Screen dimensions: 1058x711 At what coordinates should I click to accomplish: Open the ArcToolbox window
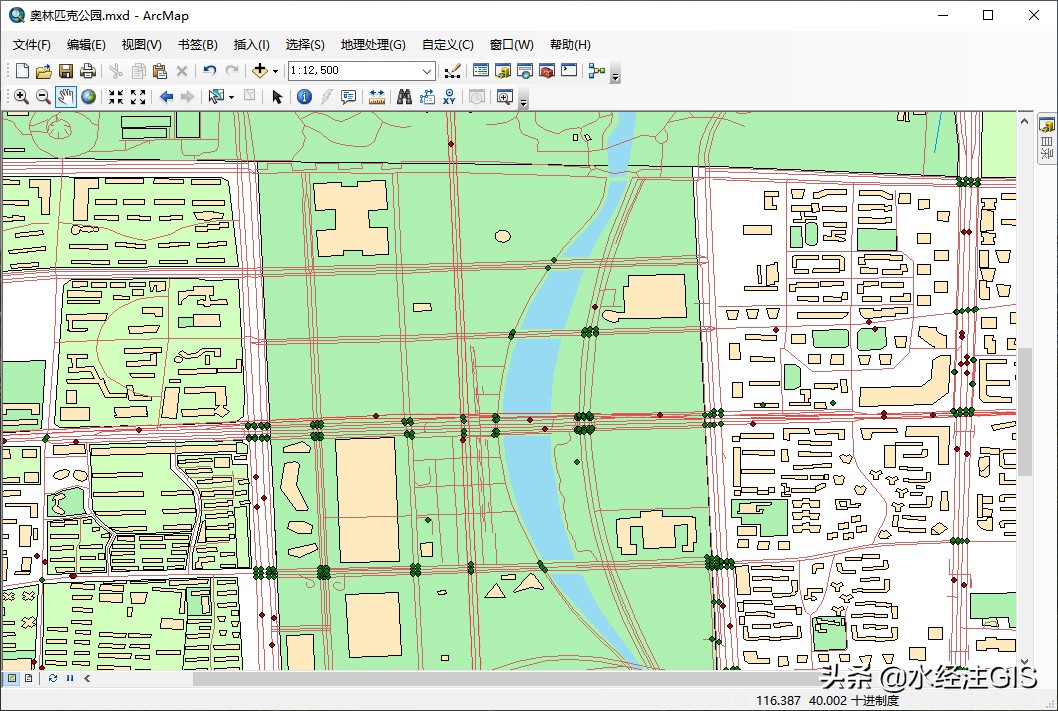[546, 71]
